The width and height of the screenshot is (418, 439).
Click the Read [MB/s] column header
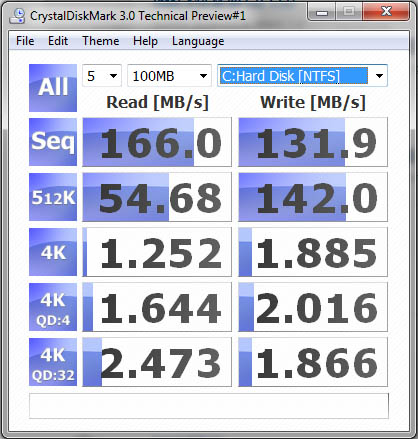[x=157, y=102]
